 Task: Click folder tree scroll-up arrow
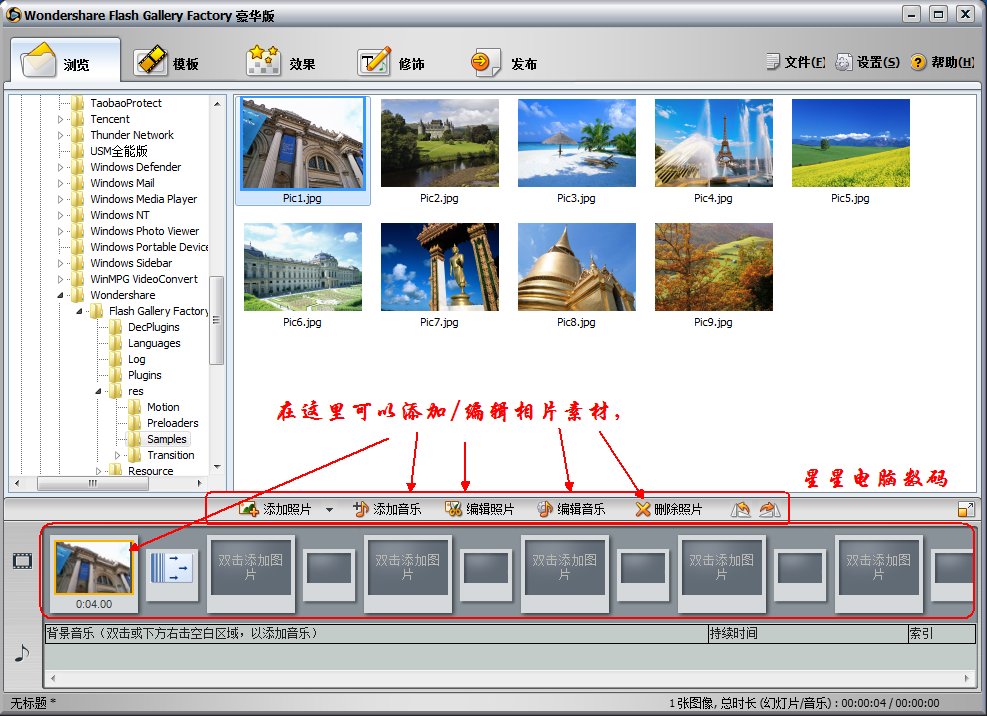217,104
